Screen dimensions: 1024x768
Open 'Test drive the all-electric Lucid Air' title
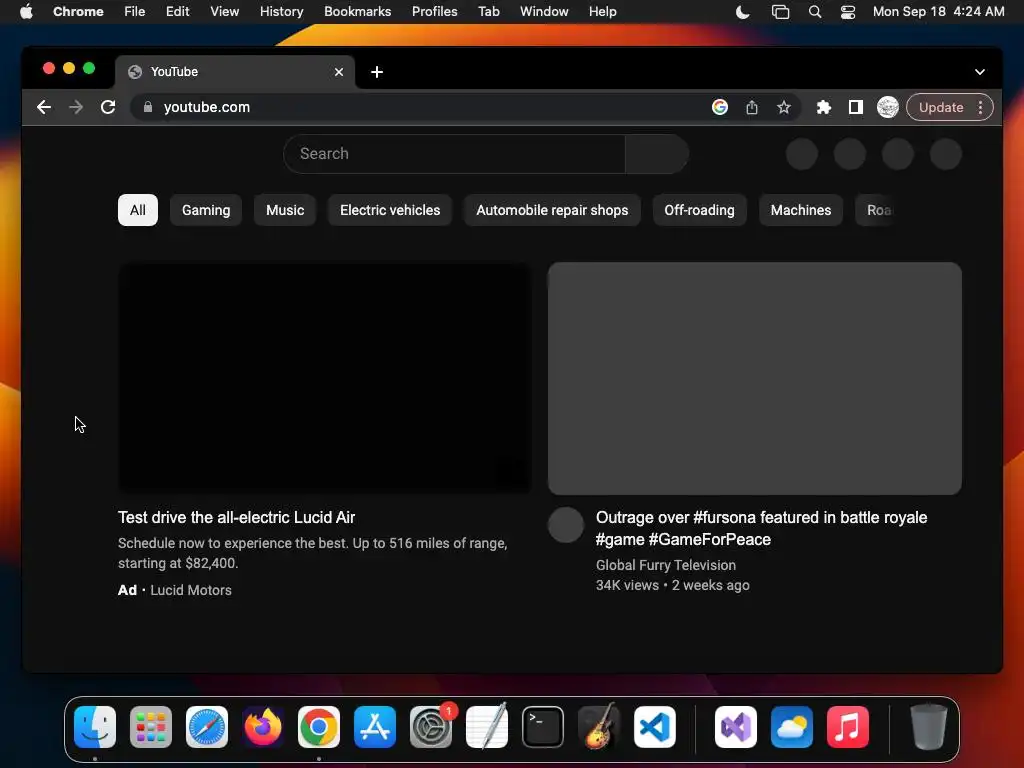tap(236, 517)
